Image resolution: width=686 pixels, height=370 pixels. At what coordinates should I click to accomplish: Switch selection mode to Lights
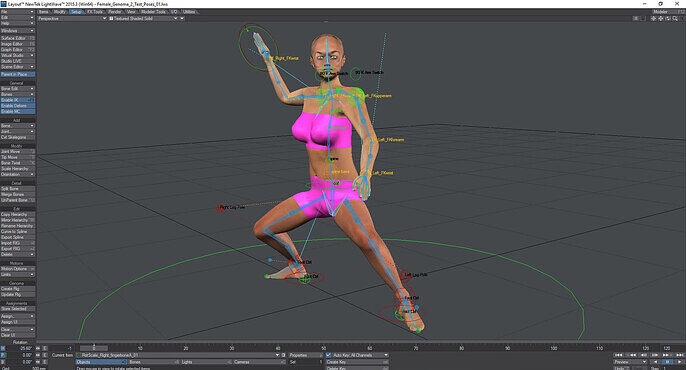(x=206, y=362)
